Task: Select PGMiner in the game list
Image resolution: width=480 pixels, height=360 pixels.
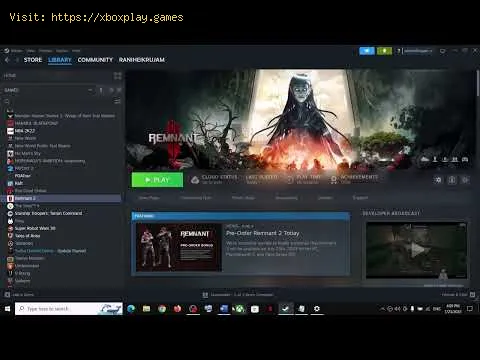Action: click(x=23, y=176)
